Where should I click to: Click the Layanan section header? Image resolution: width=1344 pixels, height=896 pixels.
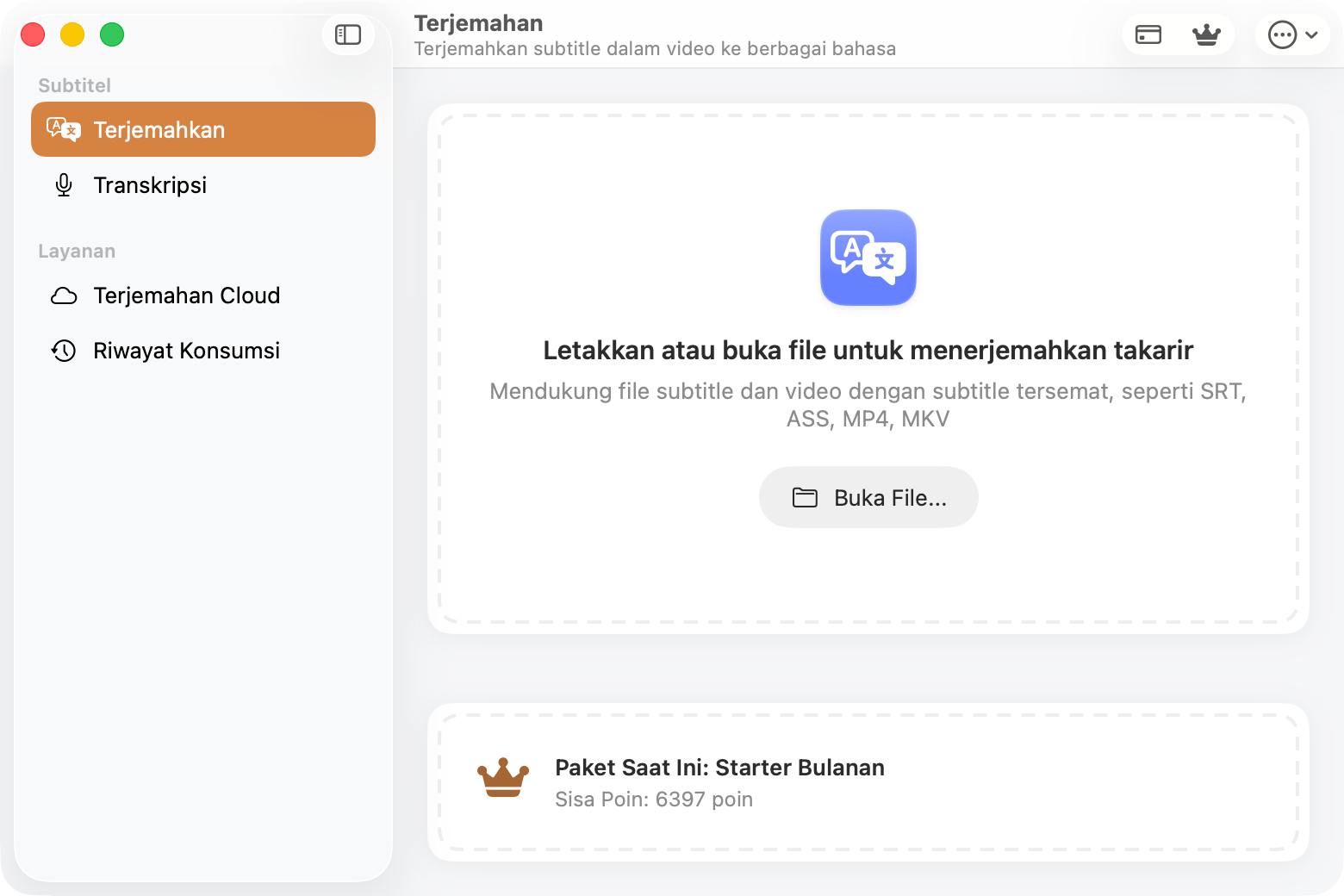77,252
